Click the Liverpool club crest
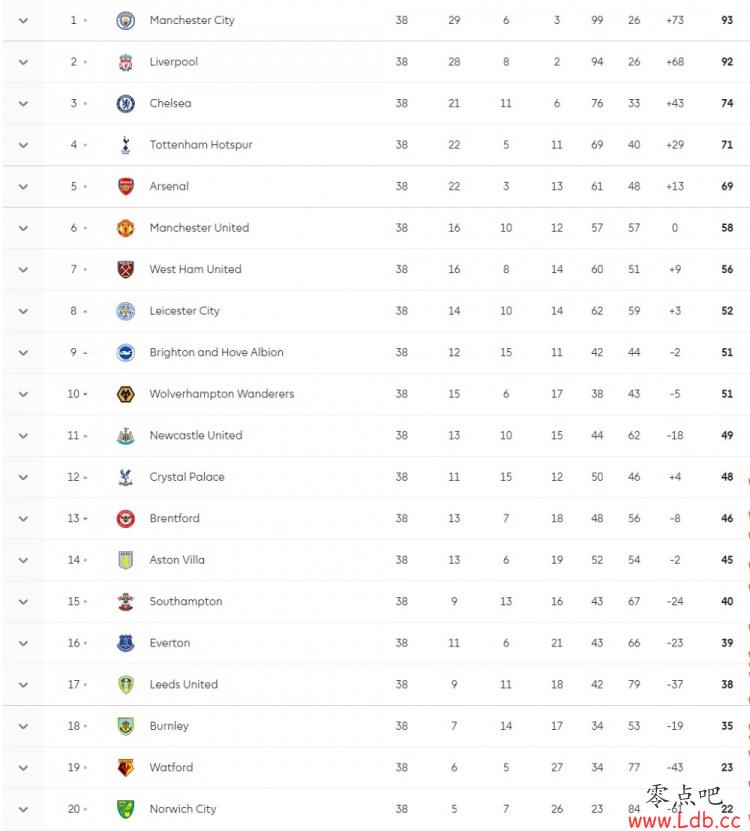 click(x=126, y=62)
